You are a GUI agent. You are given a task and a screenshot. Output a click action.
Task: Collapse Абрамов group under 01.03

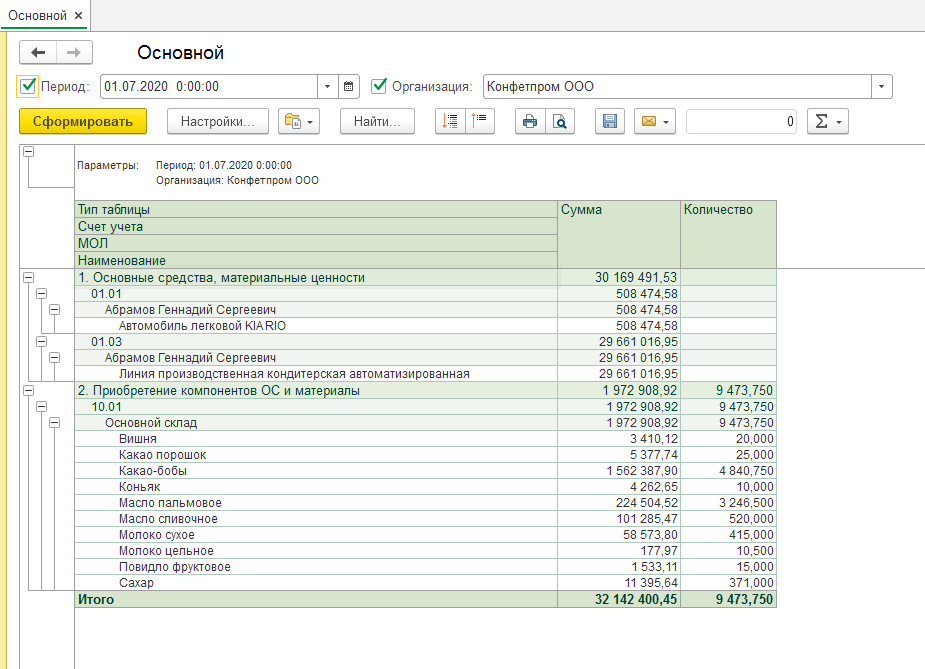coord(54,358)
